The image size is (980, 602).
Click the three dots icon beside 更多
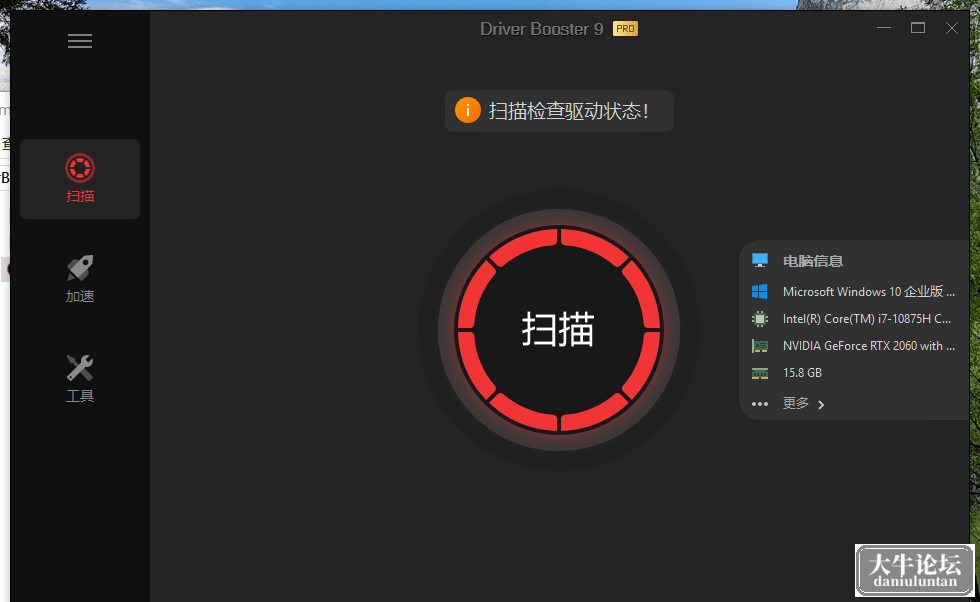point(759,404)
